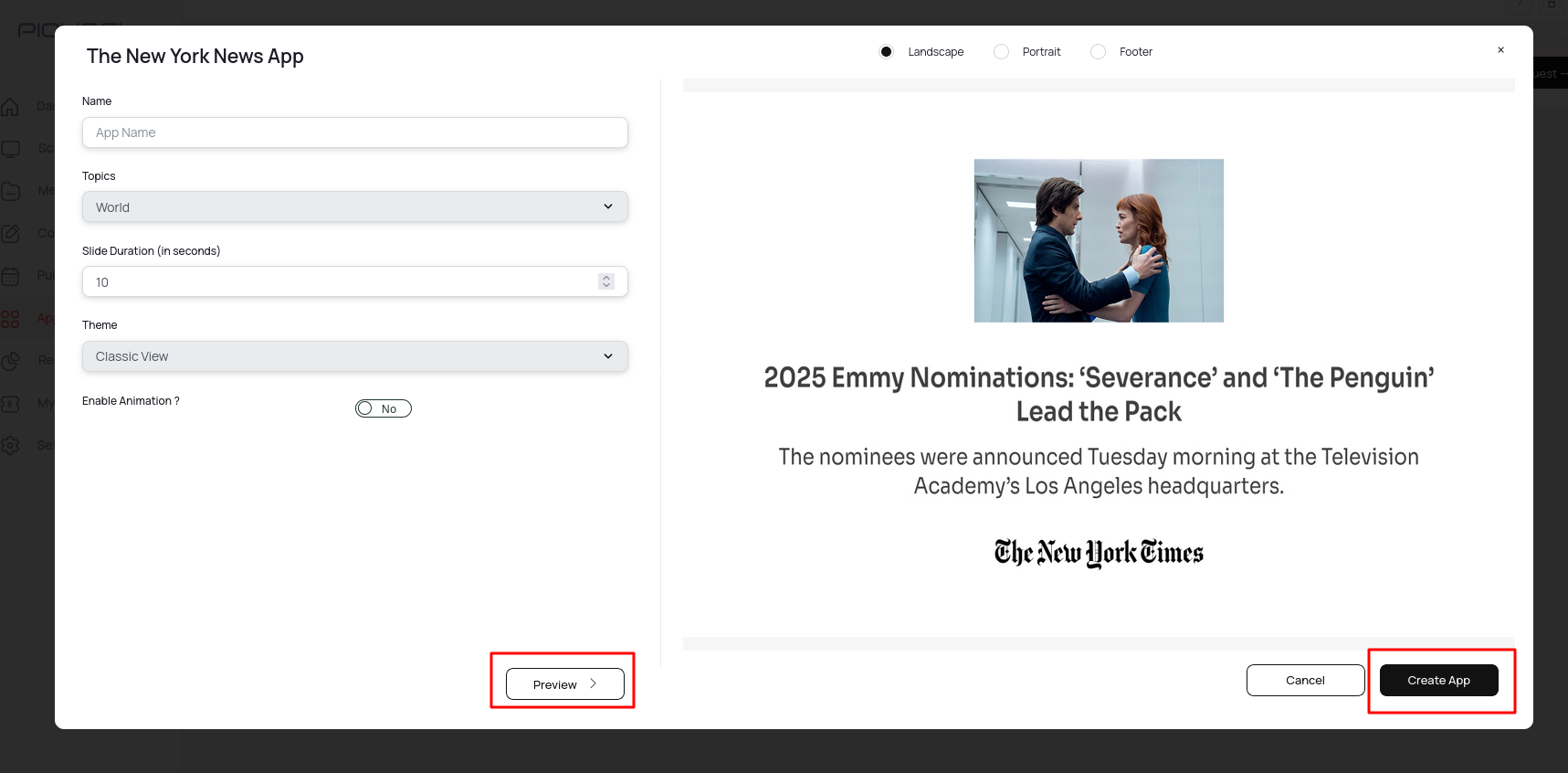Viewport: 1568px width, 773px height.
Task: Increase slide duration with the up arrow
Action: click(x=606, y=278)
